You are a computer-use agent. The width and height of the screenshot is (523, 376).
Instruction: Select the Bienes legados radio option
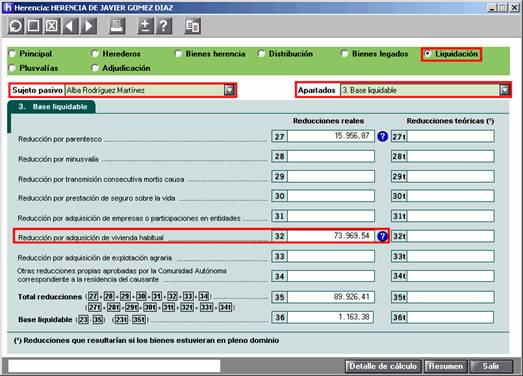coord(345,54)
